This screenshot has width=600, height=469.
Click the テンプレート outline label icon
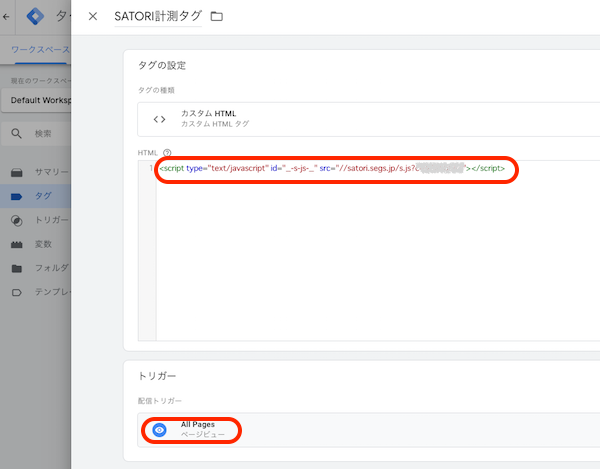(16, 293)
